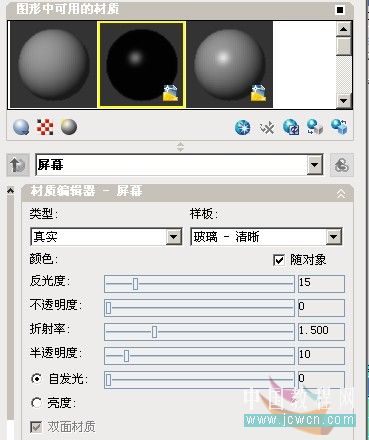The height and width of the screenshot is (440, 369).
Task: Click the 颜色 label
Action: point(44,259)
